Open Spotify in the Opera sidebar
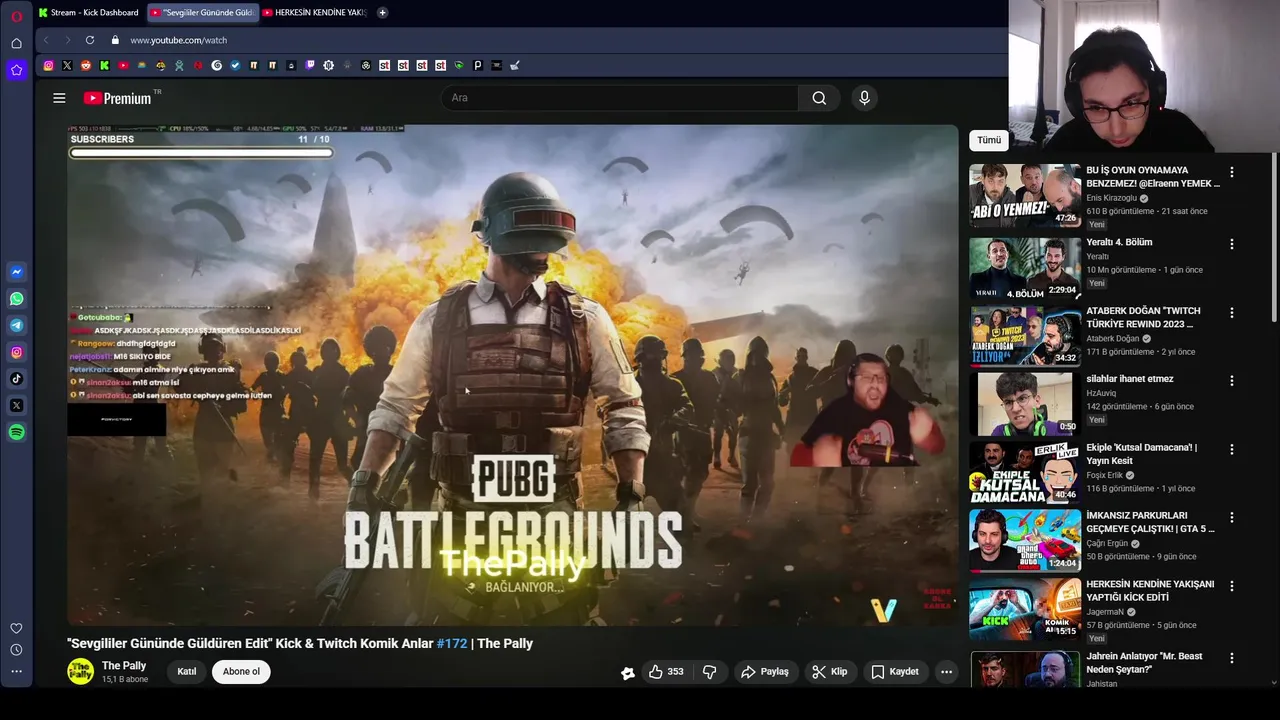The height and width of the screenshot is (720, 1280). point(16,432)
